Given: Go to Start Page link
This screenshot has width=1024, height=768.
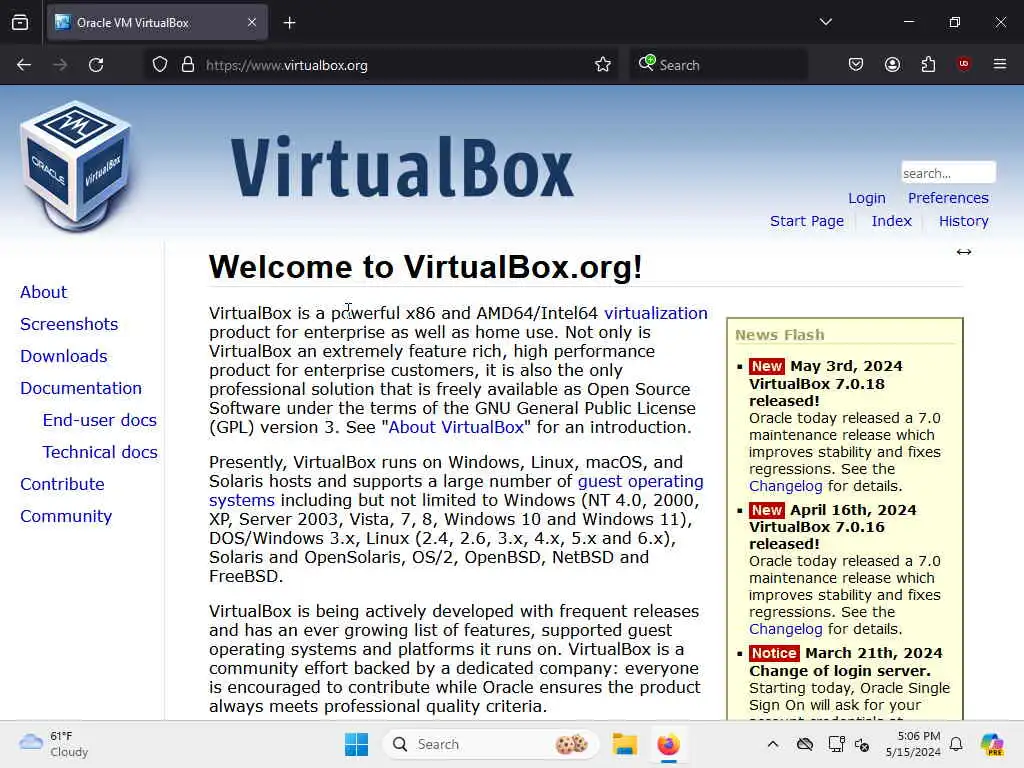Looking at the screenshot, I should point(807,221).
